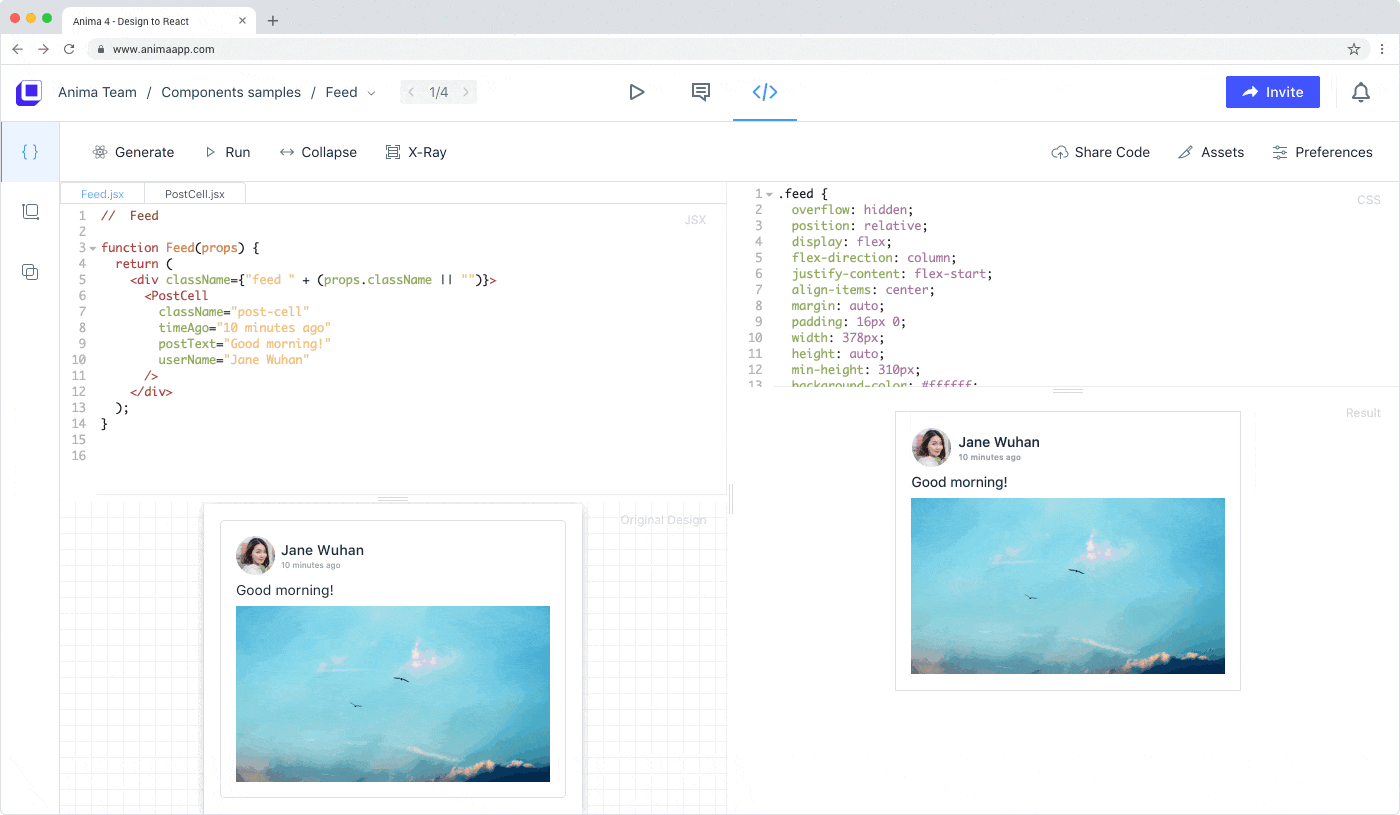The height and width of the screenshot is (815, 1400).
Task: Open the Feed dropdown in the breadcrumb
Action: pos(370,92)
